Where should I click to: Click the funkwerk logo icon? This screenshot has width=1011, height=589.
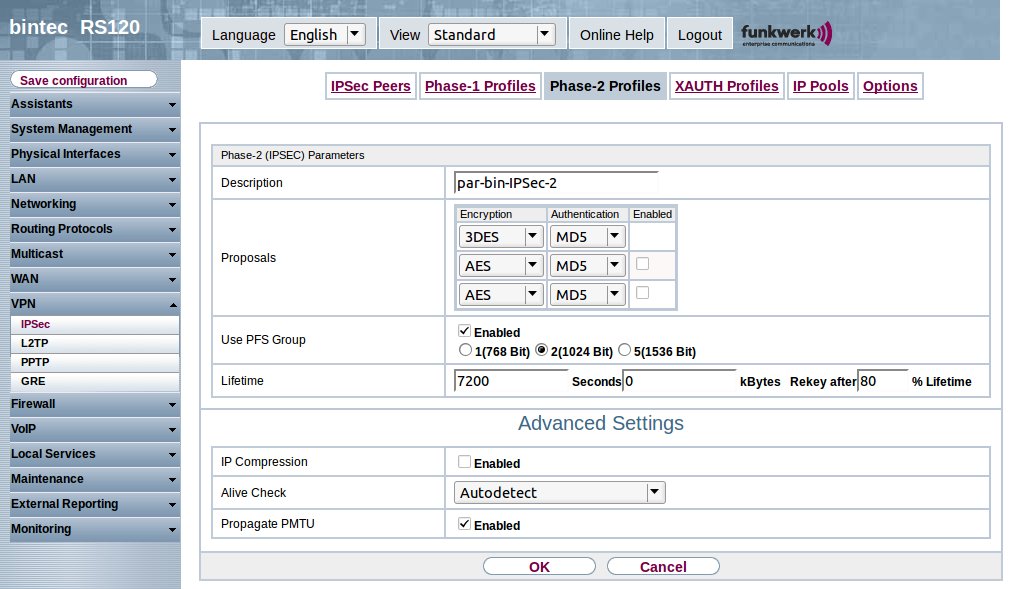tap(786, 34)
